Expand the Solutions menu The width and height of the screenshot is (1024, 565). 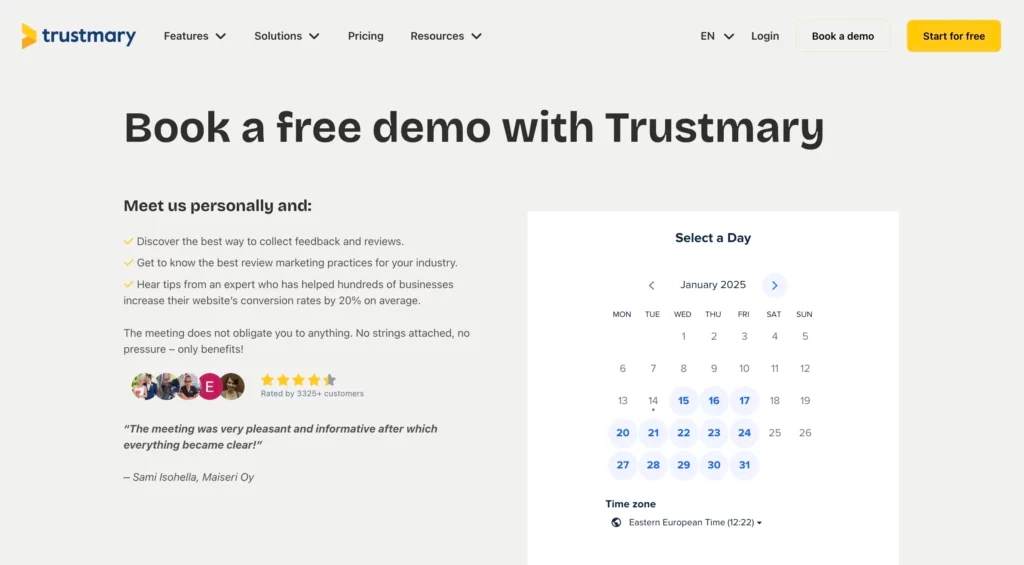pyautogui.click(x=287, y=36)
